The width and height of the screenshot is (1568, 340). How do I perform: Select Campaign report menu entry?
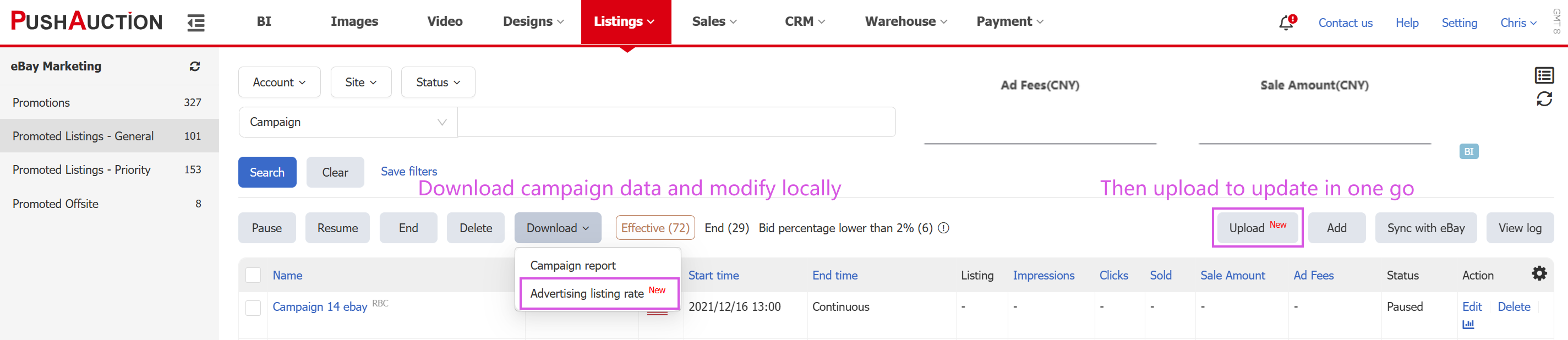coord(573,266)
